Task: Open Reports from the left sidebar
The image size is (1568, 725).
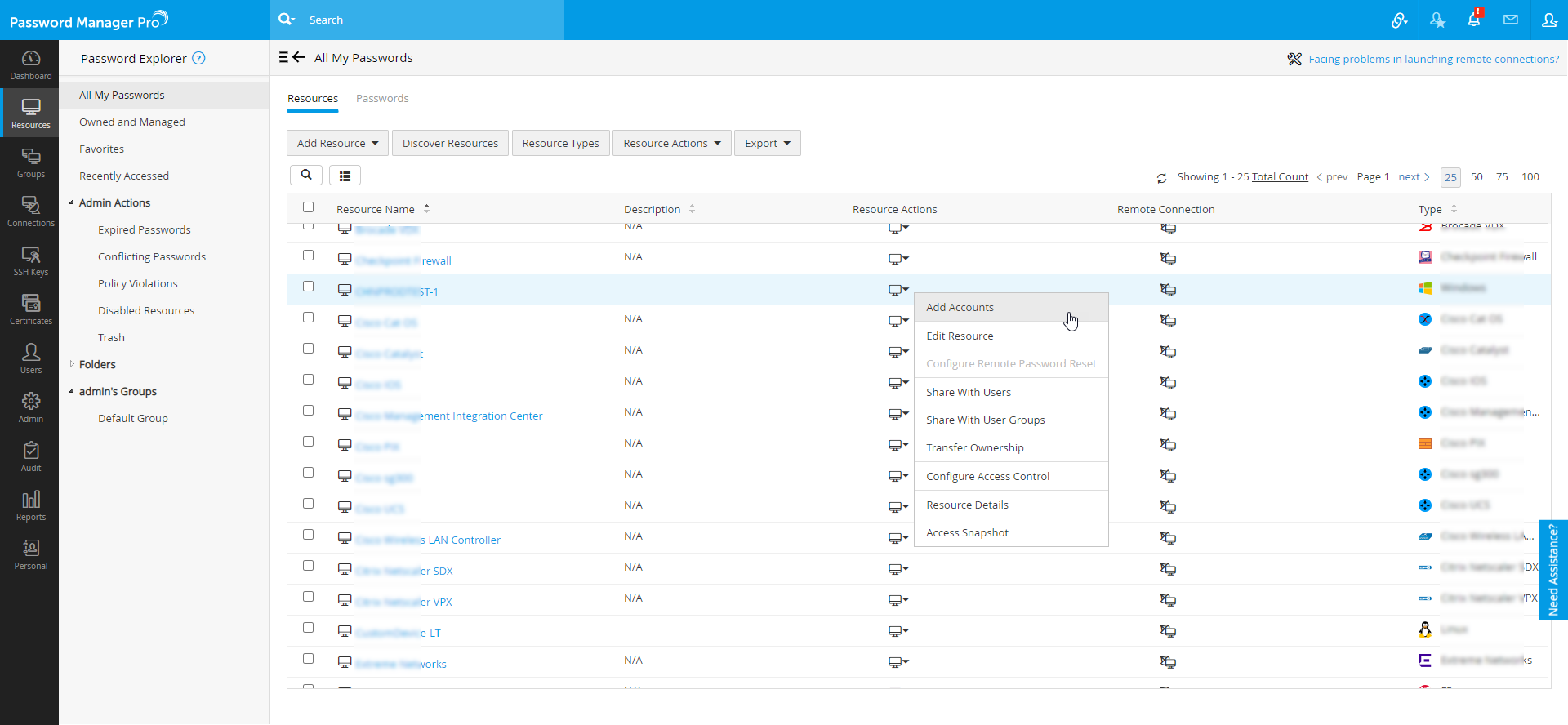Action: pyautogui.click(x=30, y=505)
